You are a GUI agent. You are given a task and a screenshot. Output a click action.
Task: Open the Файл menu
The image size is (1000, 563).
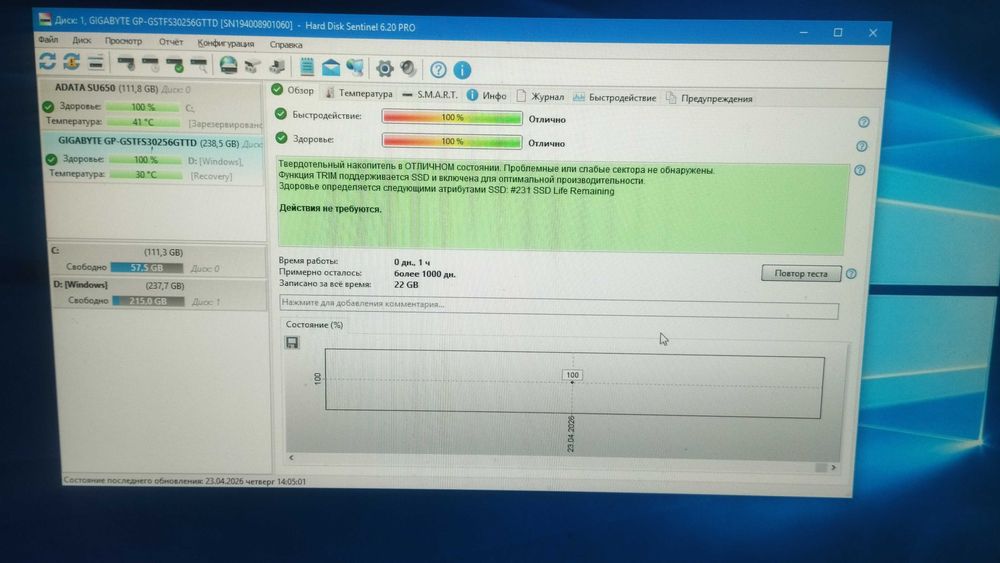[48, 40]
